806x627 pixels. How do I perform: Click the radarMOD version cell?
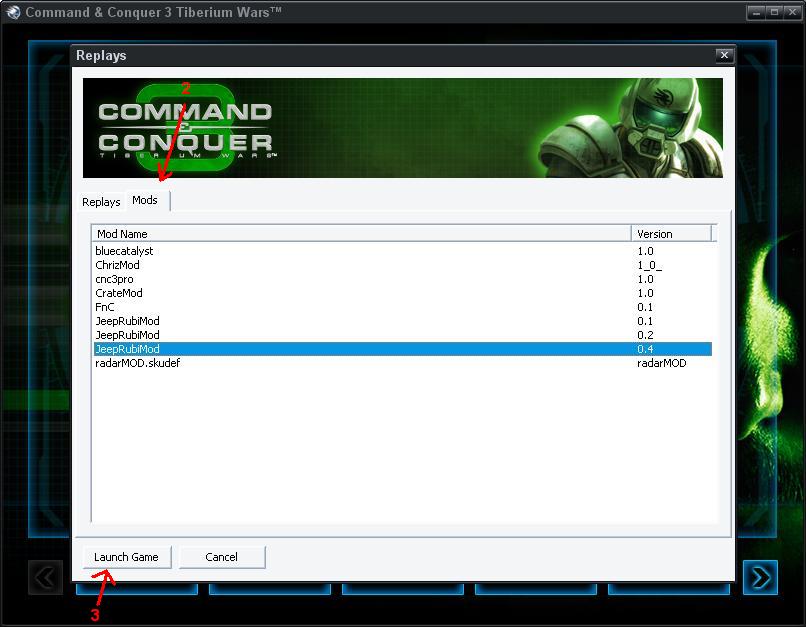click(662, 363)
